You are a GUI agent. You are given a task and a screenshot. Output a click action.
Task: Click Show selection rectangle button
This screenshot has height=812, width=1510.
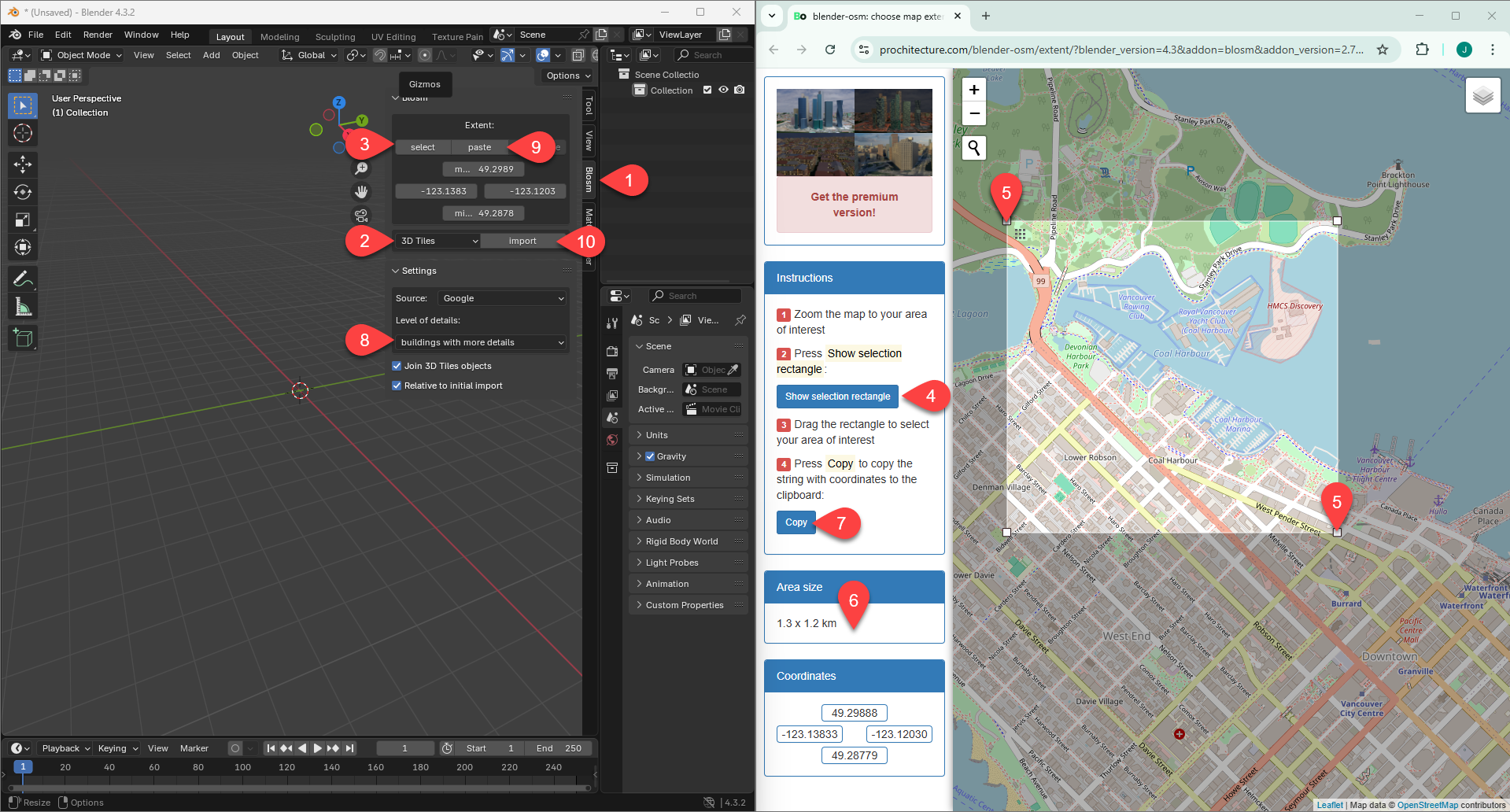[x=837, y=397]
